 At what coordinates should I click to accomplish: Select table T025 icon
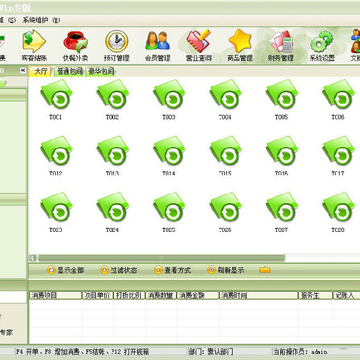point(169,207)
